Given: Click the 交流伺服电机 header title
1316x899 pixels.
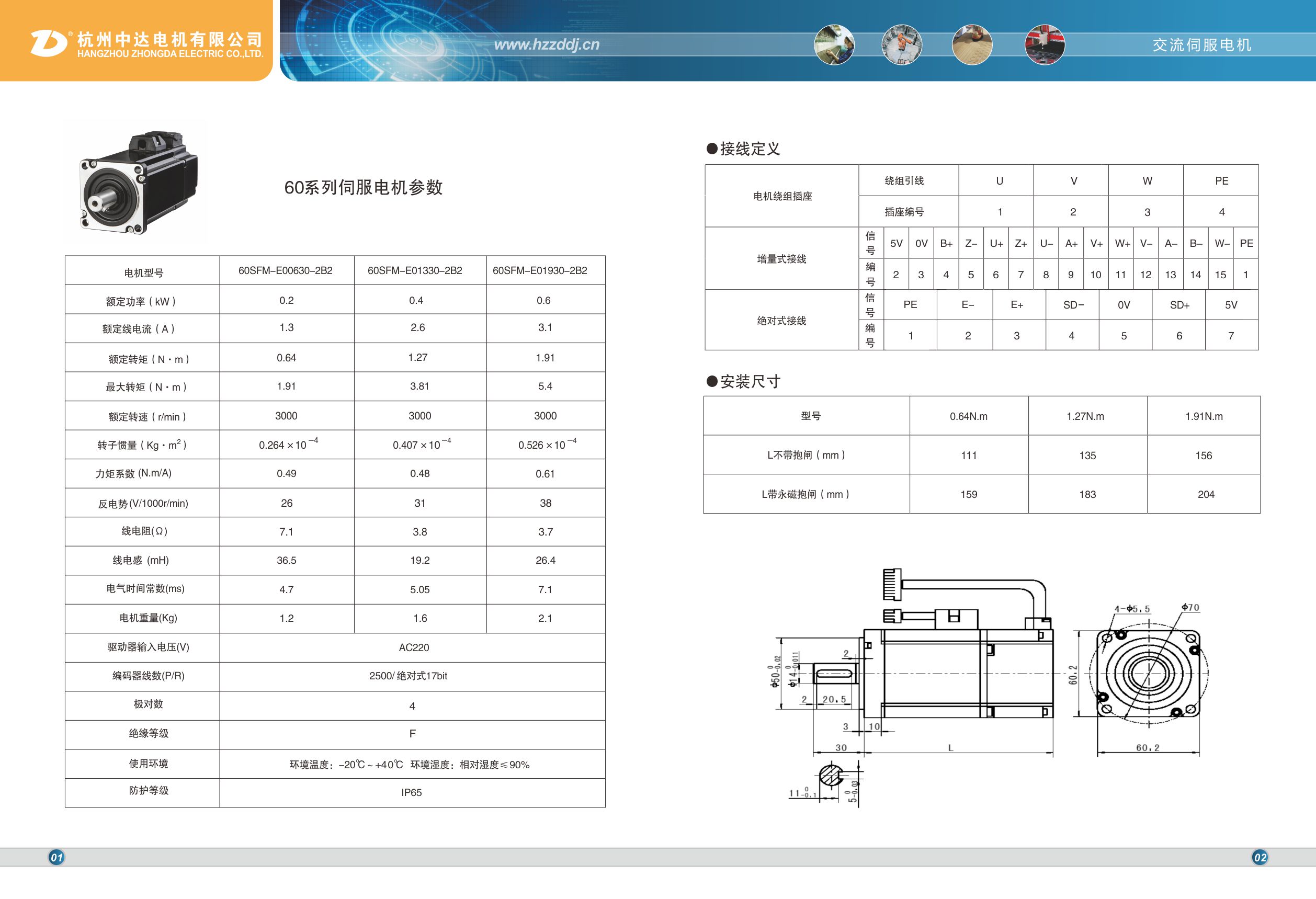Looking at the screenshot, I should point(1201,45).
